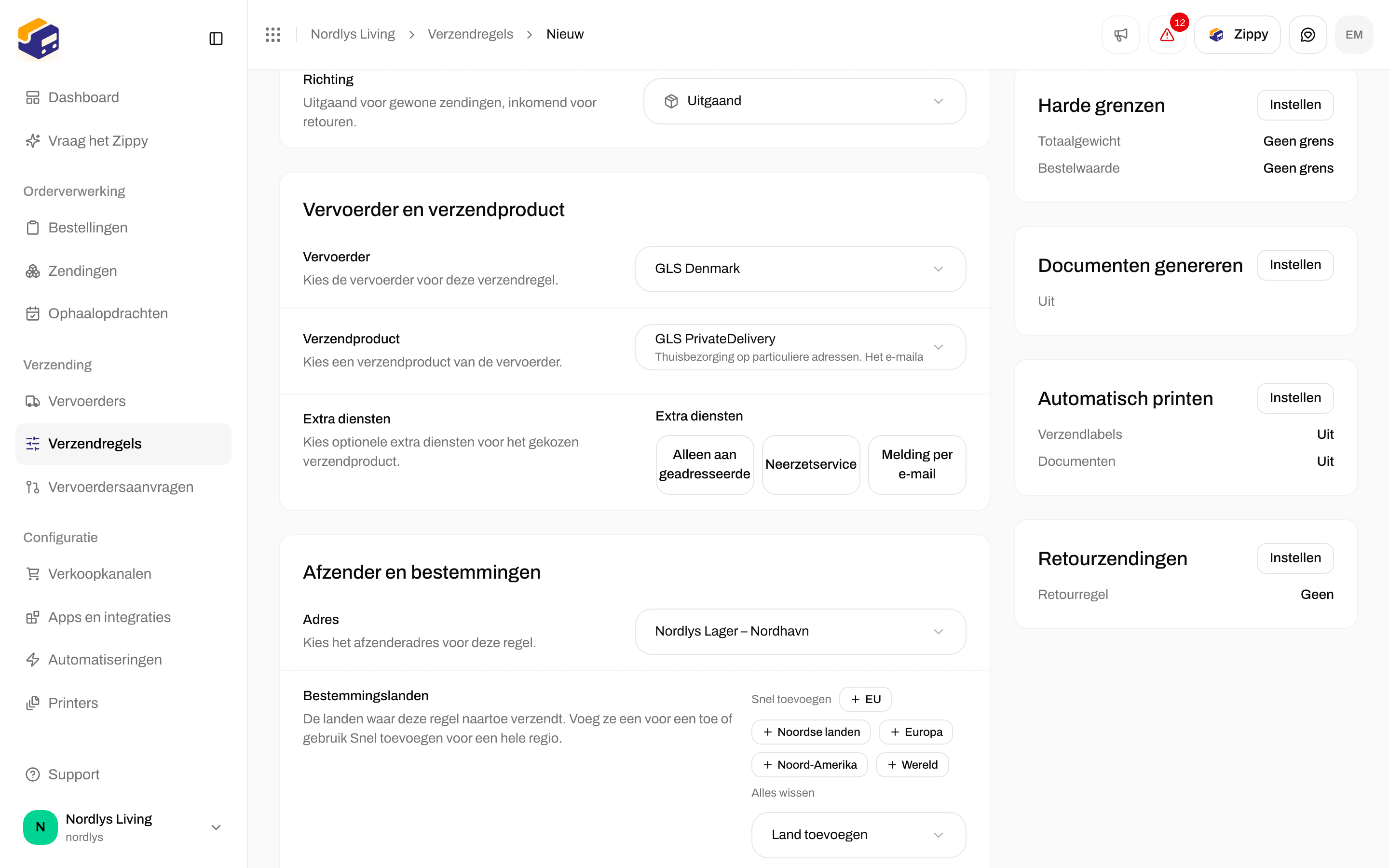
Task: Open the support chat bubble icon
Action: 1307,34
